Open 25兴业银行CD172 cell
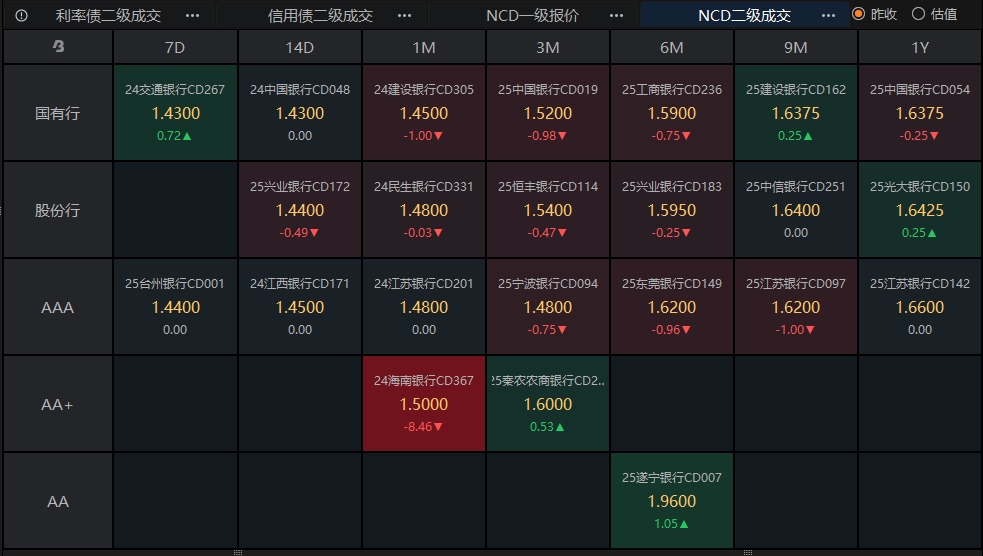This screenshot has width=983, height=556. tap(300, 210)
